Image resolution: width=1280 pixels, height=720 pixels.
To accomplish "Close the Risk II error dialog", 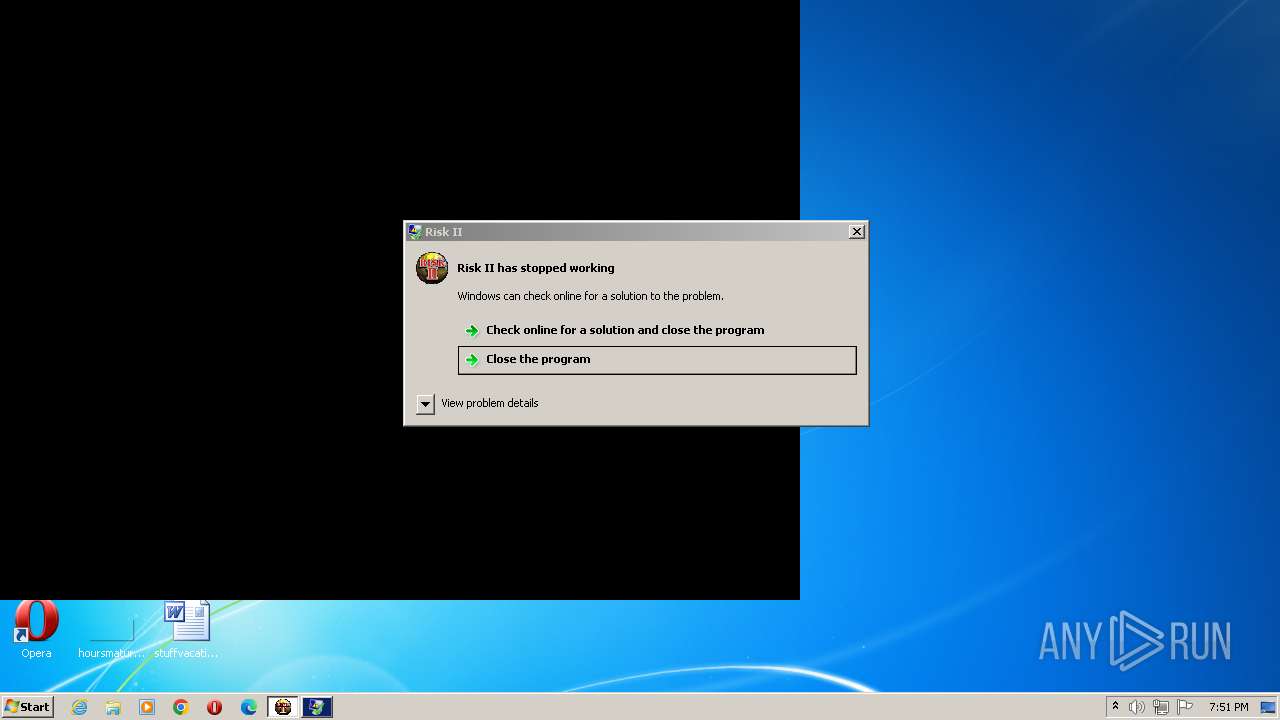I will [x=857, y=231].
